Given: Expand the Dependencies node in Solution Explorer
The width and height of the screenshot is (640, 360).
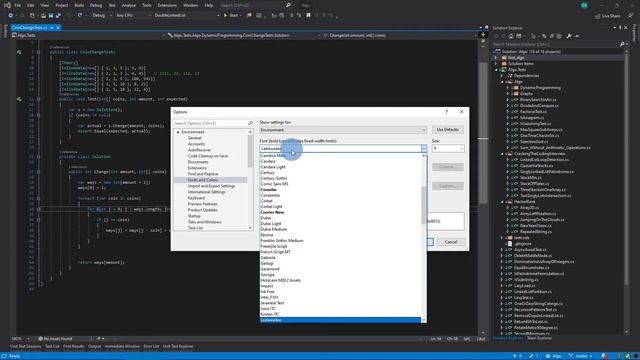Looking at the screenshot, I should 502,76.
